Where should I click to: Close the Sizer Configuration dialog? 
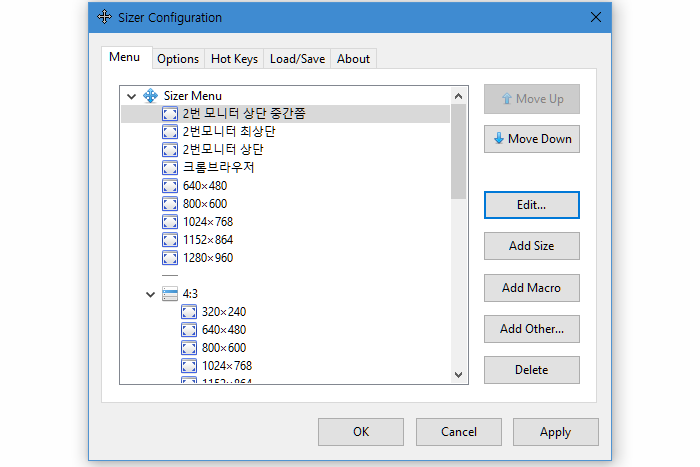[x=596, y=17]
